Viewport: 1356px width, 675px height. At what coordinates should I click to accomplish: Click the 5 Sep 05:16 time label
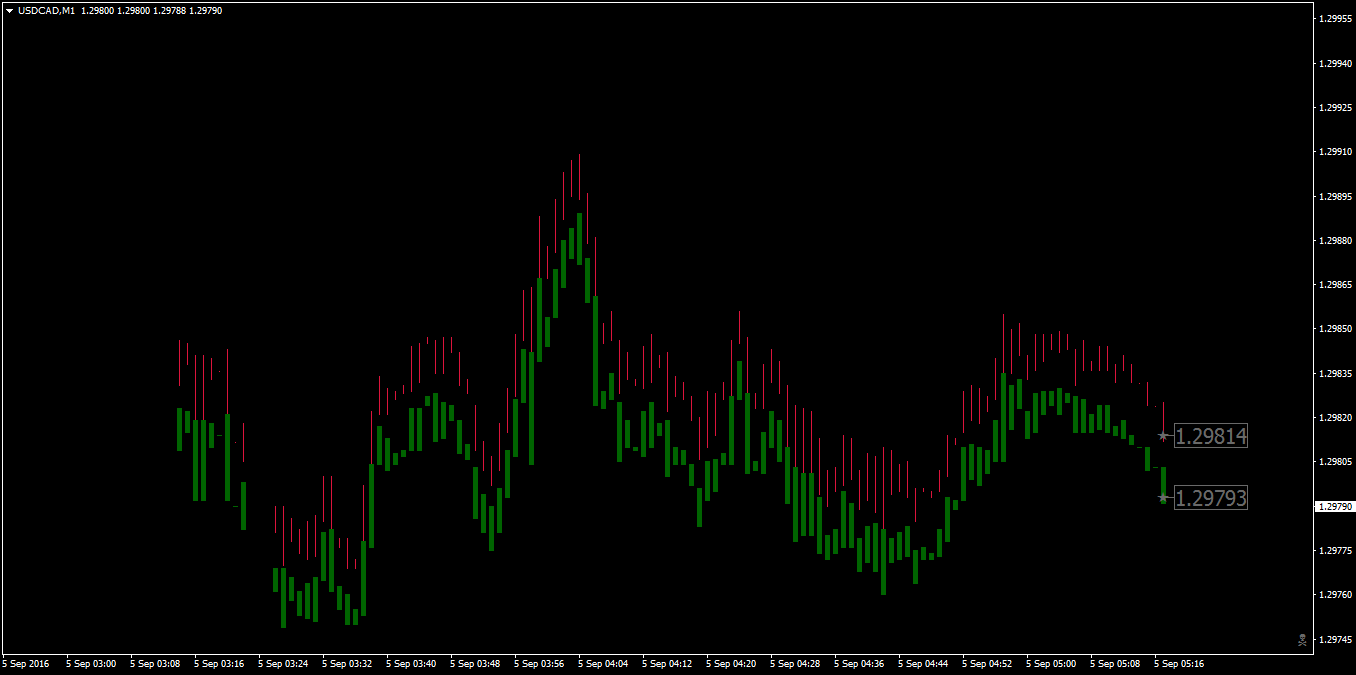(1179, 663)
